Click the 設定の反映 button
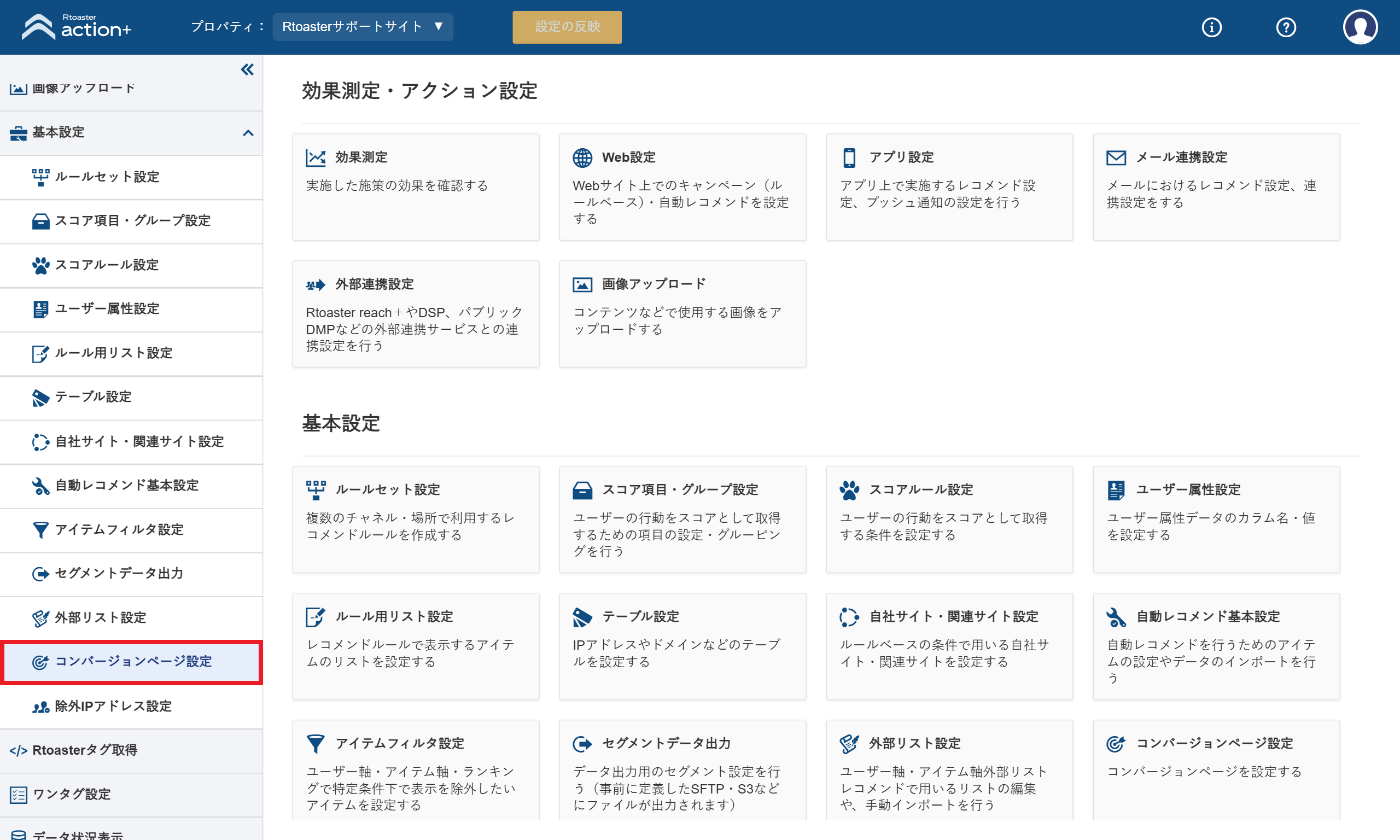This screenshot has width=1400, height=840. [567, 27]
